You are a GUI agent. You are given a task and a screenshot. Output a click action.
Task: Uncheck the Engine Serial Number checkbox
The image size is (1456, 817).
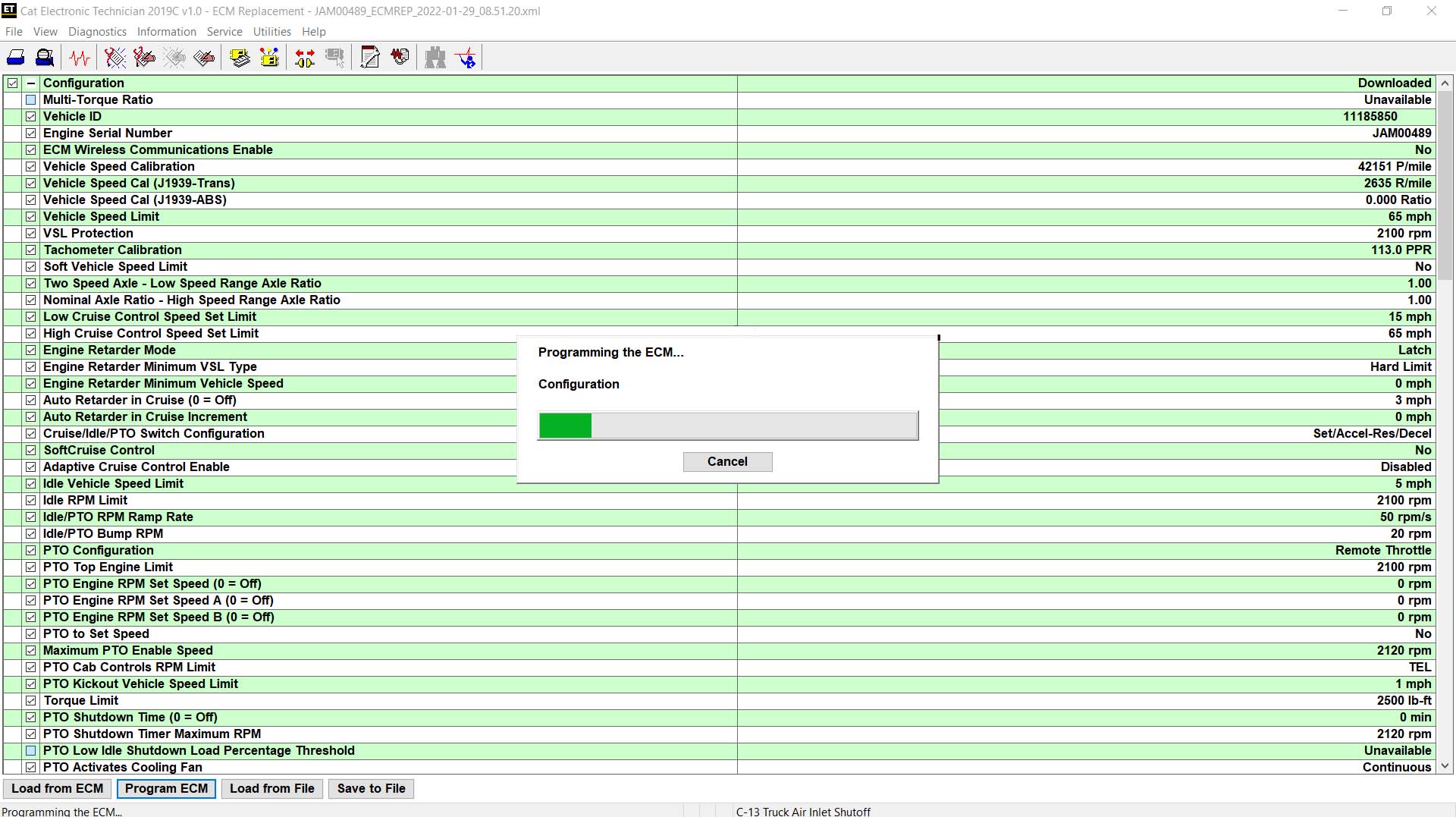pyautogui.click(x=30, y=134)
